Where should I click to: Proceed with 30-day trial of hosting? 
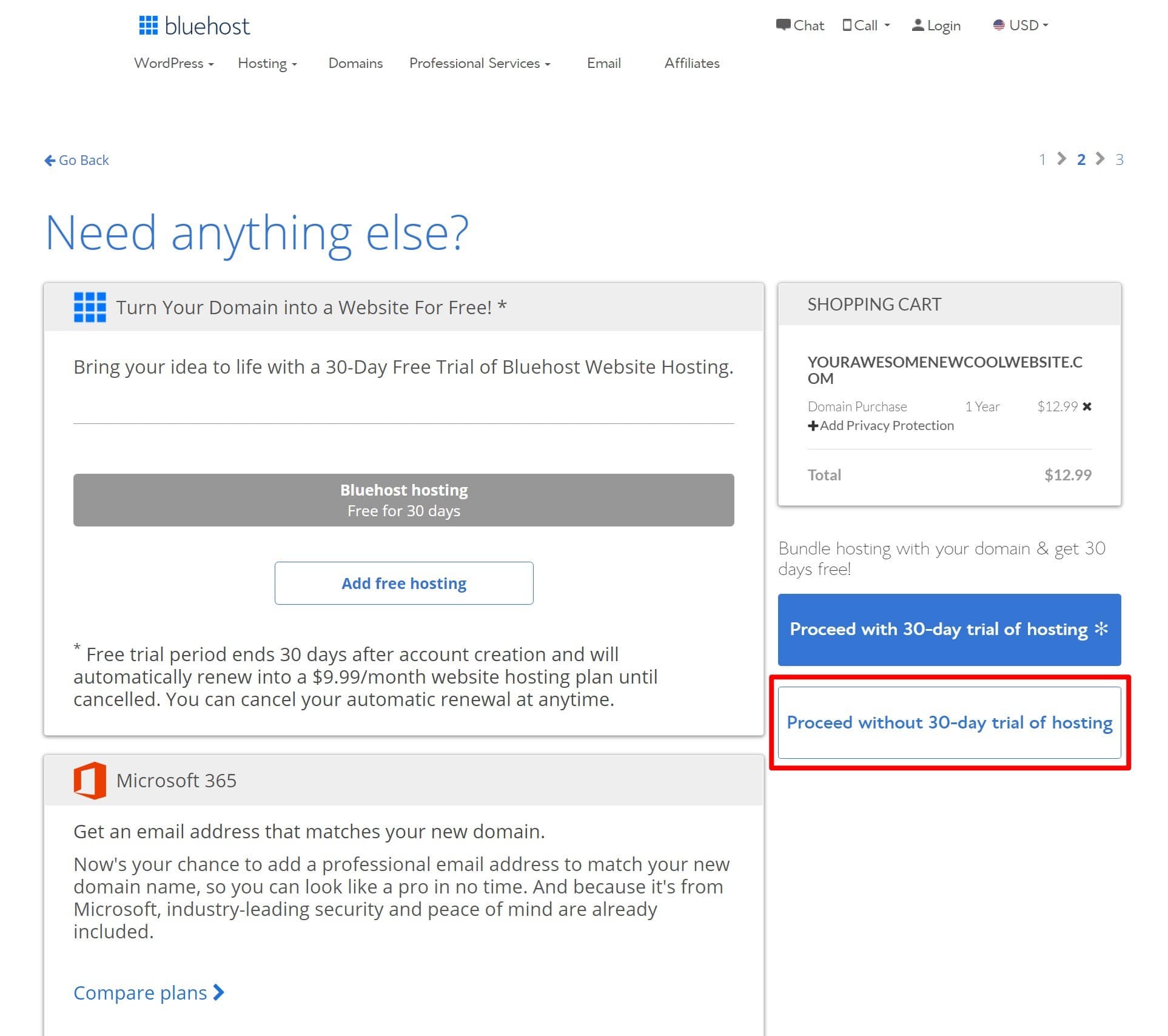click(949, 630)
